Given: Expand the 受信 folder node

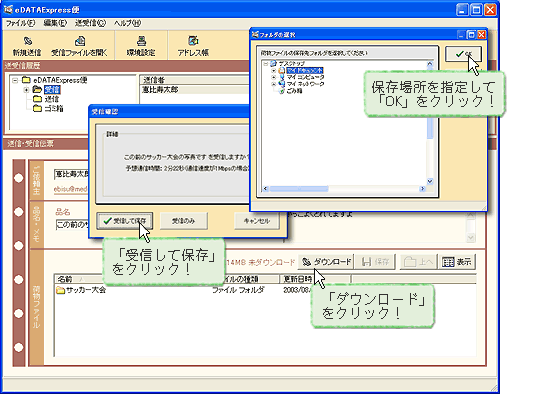Looking at the screenshot, I should (26, 90).
